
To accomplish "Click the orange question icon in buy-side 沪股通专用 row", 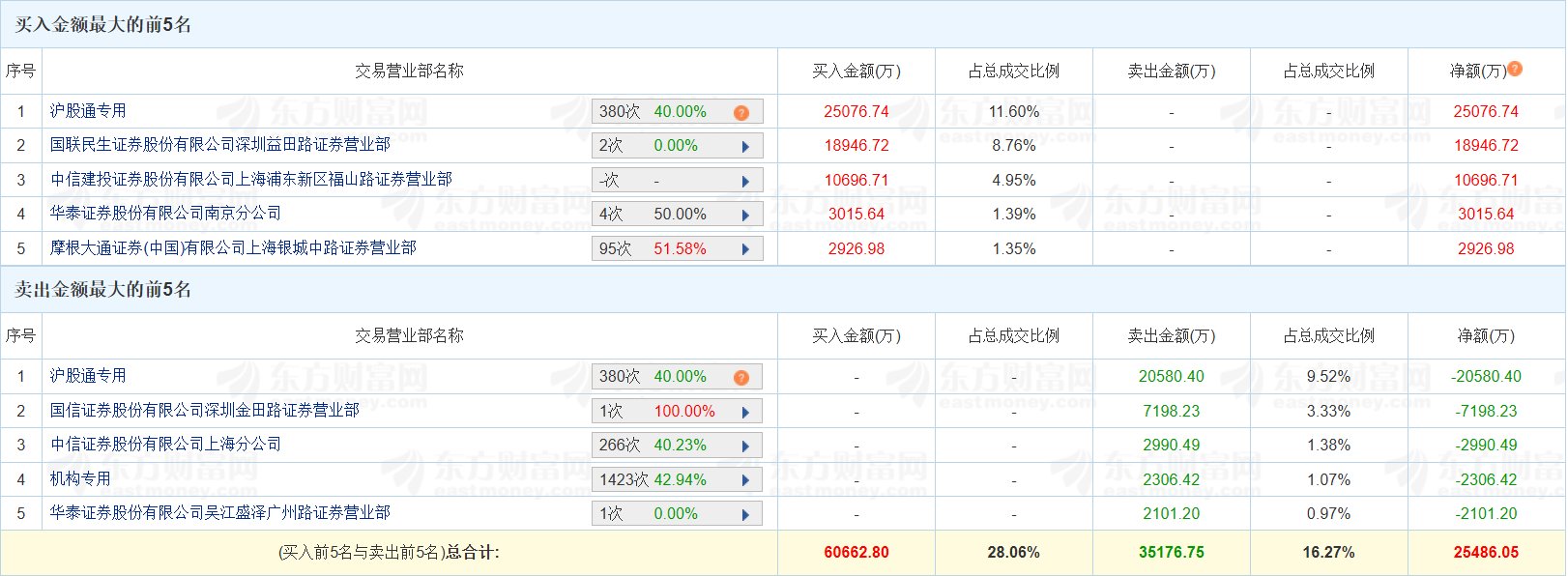I will click(741, 113).
